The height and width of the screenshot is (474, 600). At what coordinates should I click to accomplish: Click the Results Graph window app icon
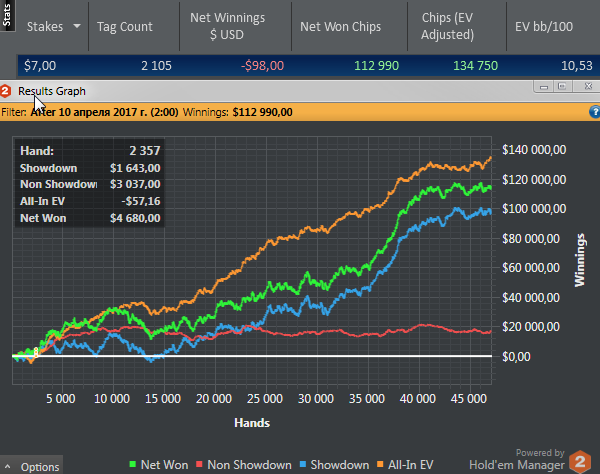(x=7, y=90)
